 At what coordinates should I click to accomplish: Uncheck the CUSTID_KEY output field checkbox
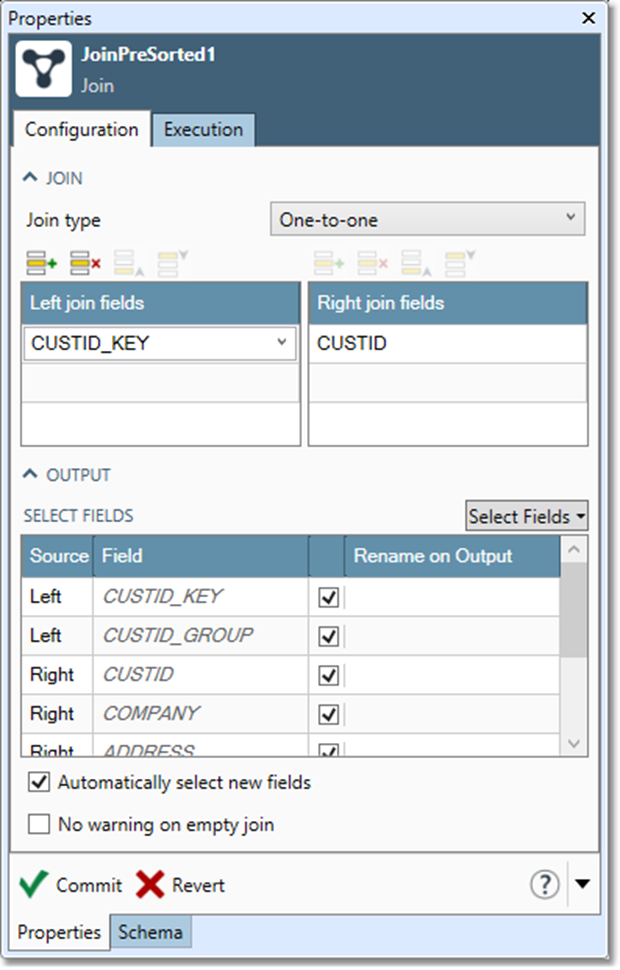[328, 597]
